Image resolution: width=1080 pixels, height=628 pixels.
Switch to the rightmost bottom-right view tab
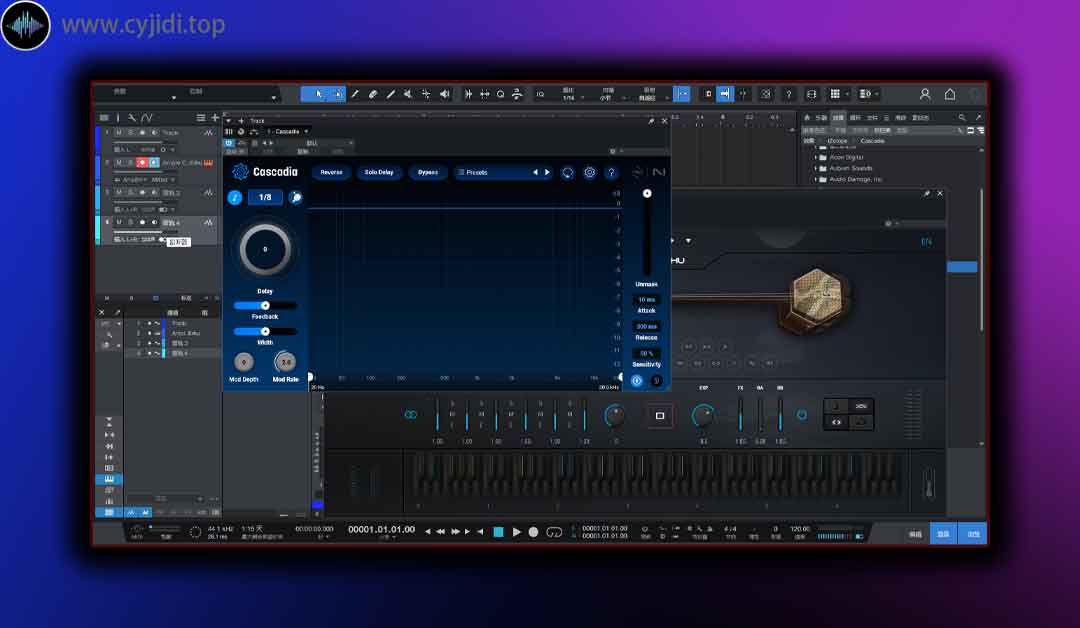coord(973,534)
